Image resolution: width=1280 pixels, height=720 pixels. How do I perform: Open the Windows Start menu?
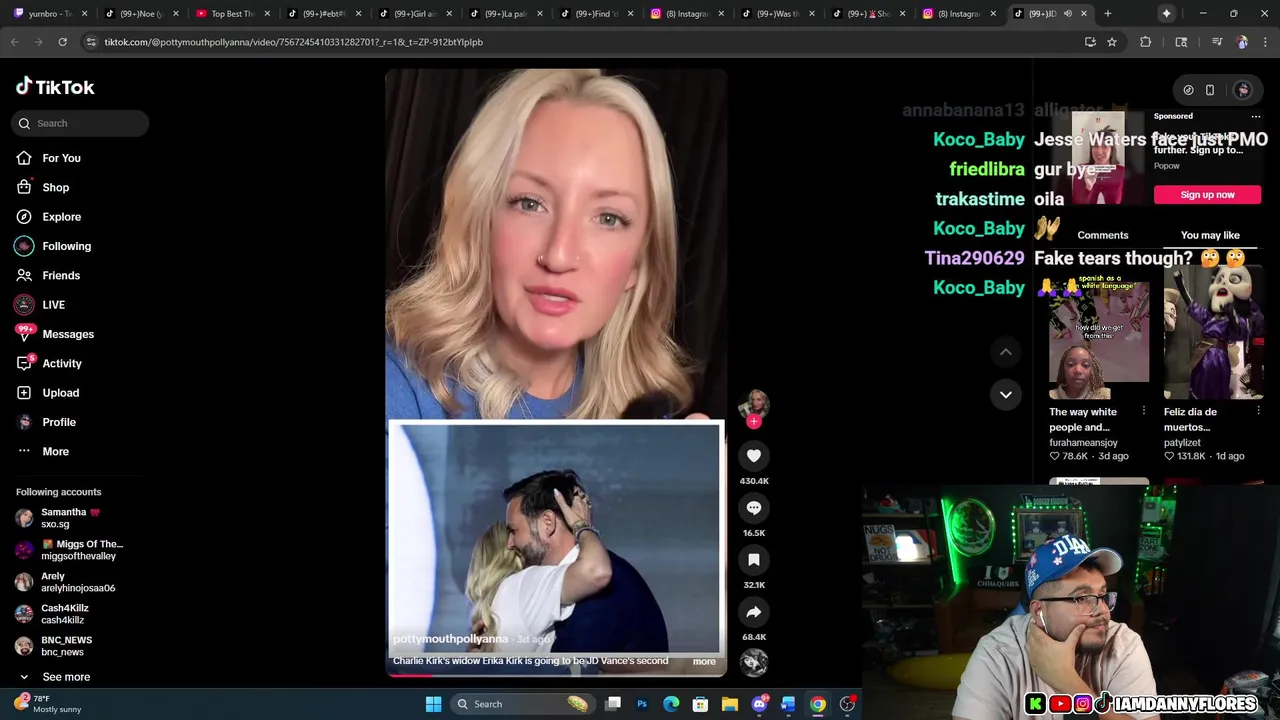pos(433,704)
